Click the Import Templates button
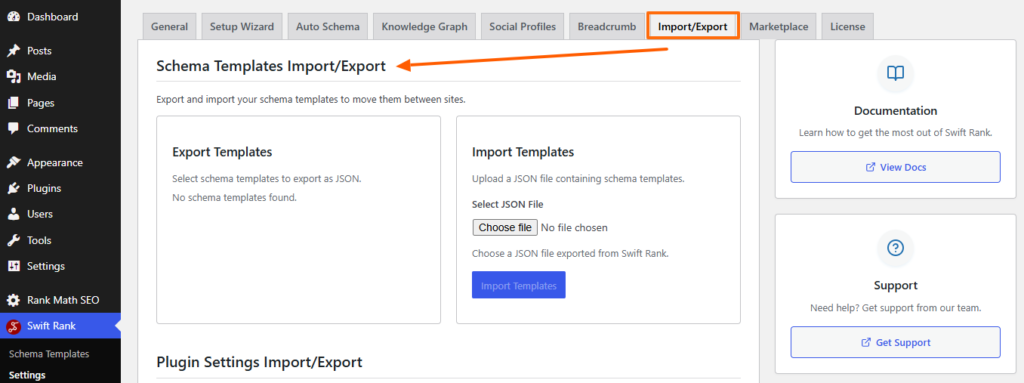 (519, 286)
